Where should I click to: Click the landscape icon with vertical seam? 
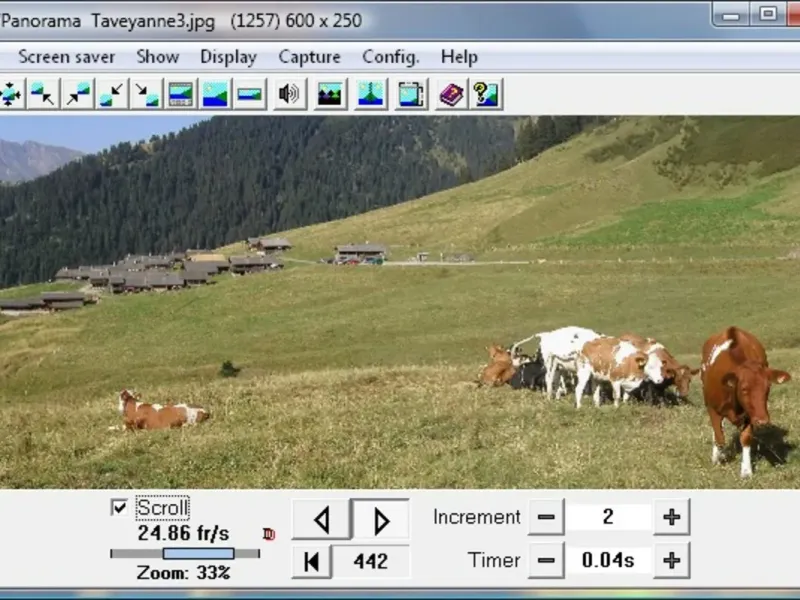click(x=371, y=94)
